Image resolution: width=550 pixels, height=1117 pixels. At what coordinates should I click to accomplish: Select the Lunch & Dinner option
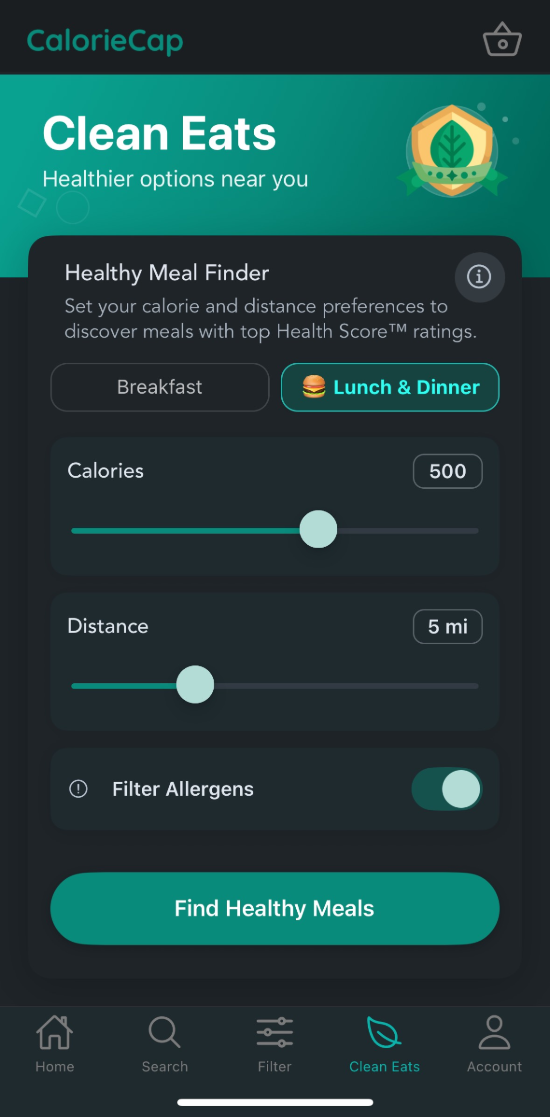tap(390, 388)
